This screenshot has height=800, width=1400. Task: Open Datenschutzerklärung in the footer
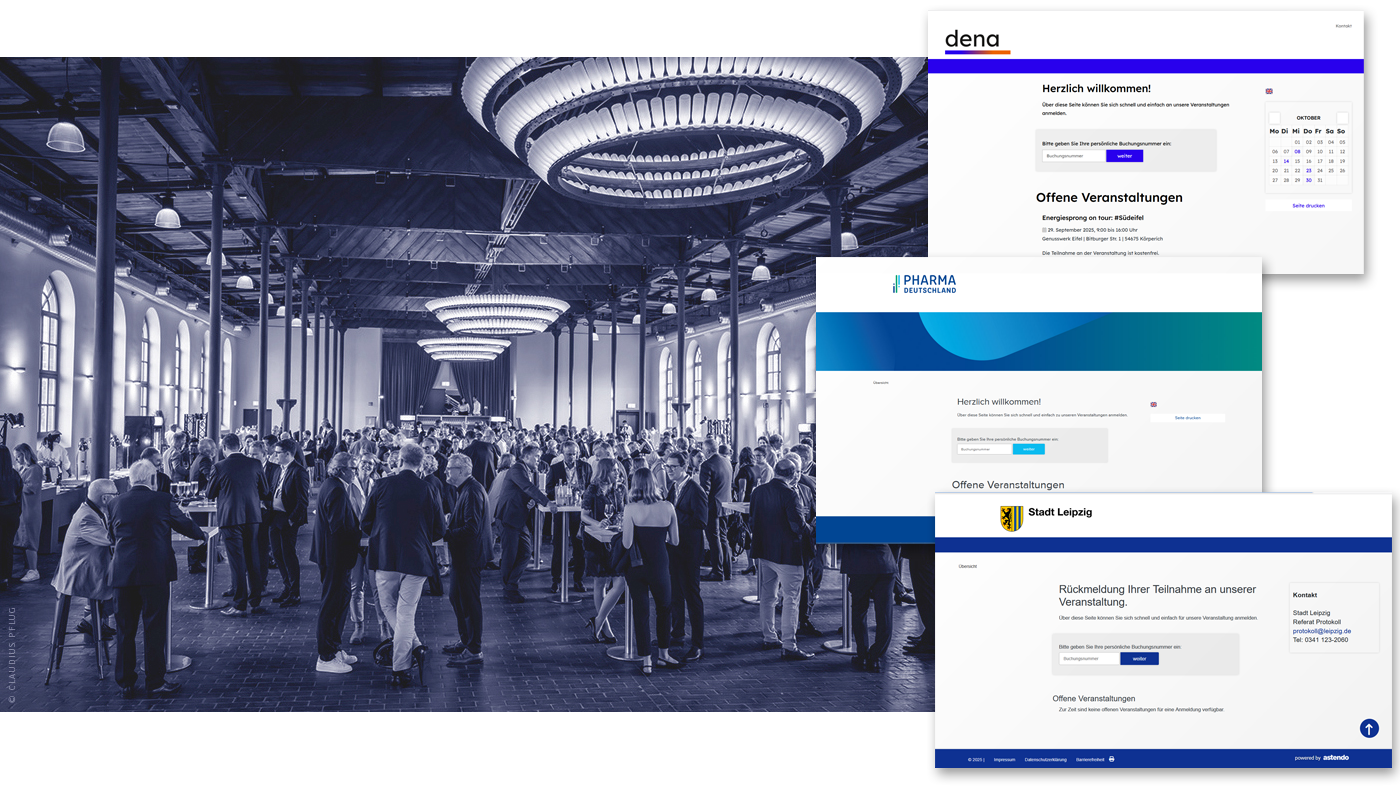[1045, 759]
